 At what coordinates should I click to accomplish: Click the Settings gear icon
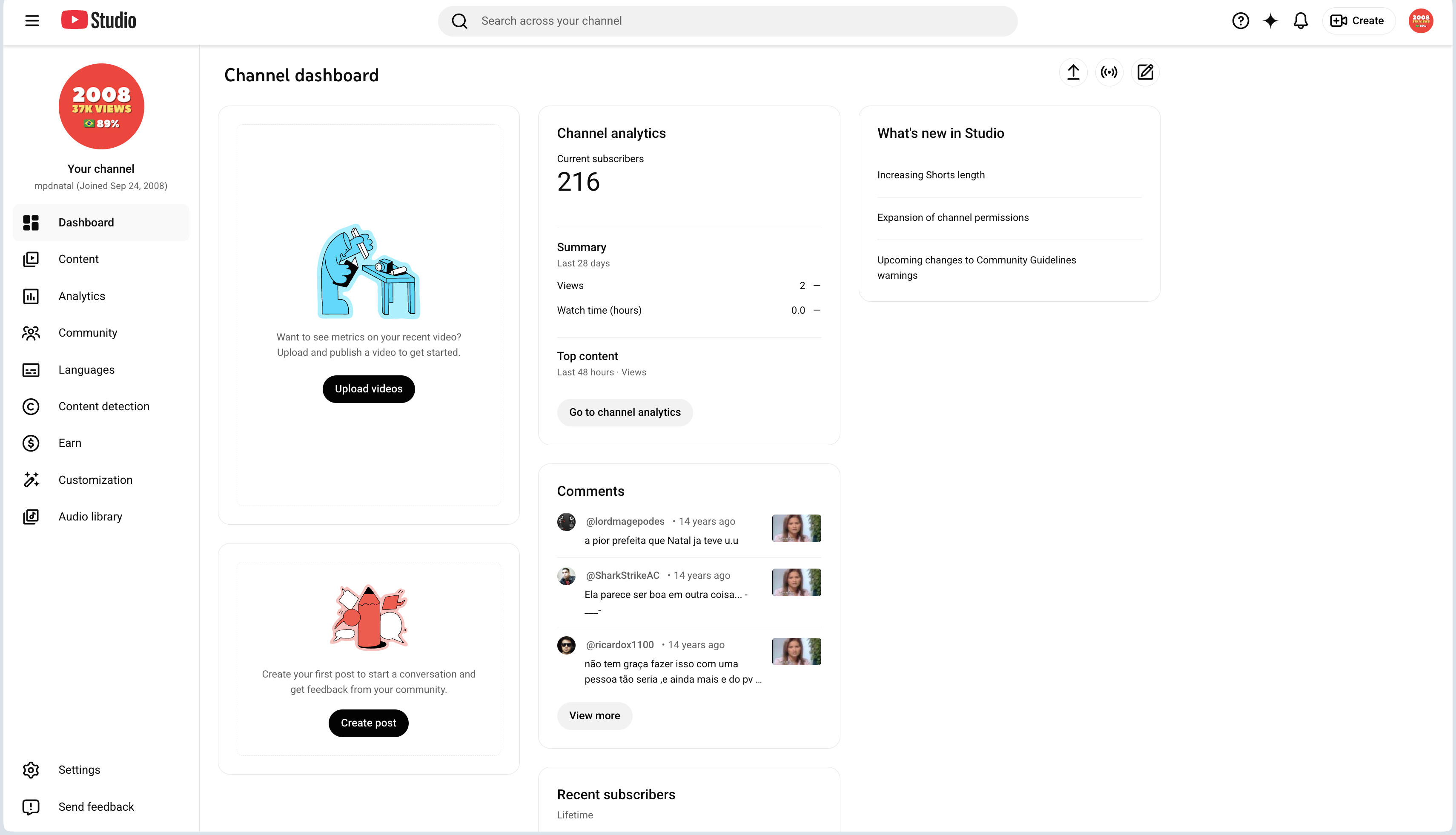click(x=31, y=769)
